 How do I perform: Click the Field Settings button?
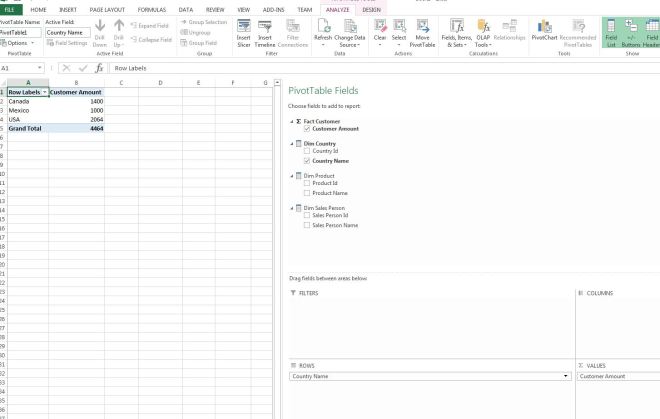[x=68, y=43]
